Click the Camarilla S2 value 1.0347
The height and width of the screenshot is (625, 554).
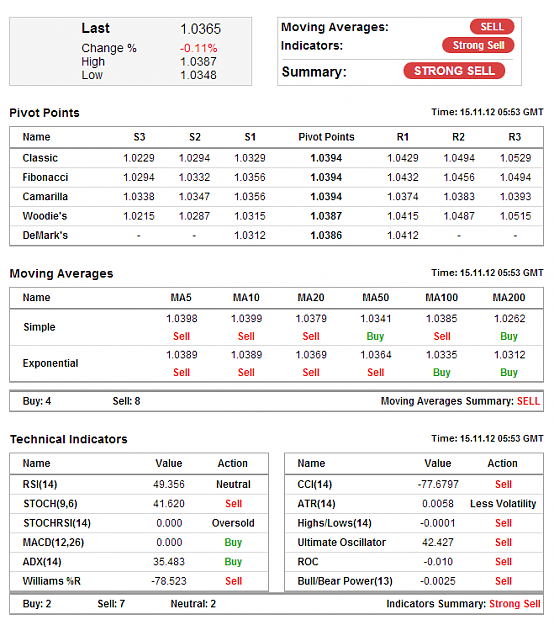point(194,197)
